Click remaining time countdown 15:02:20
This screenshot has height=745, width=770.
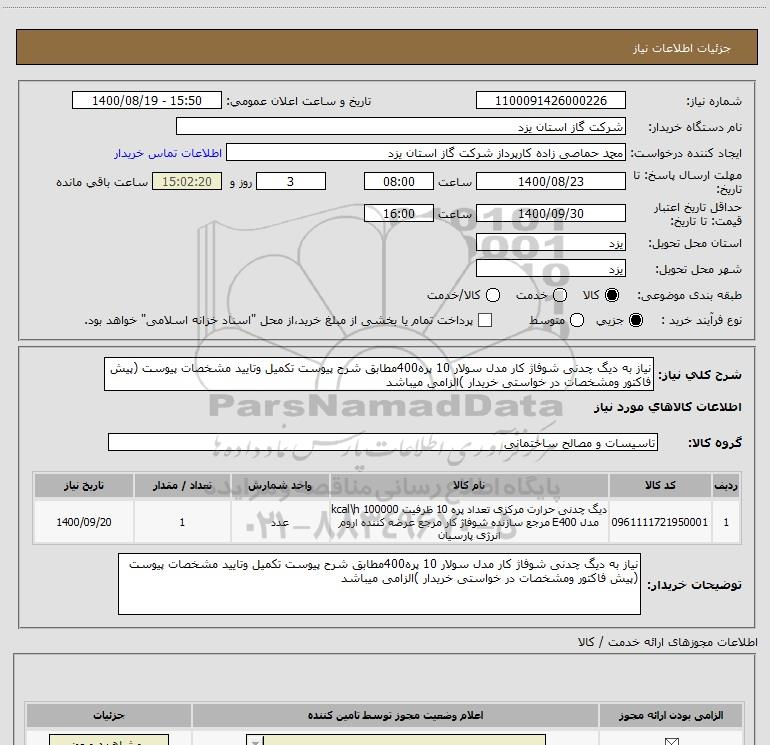pos(187,181)
